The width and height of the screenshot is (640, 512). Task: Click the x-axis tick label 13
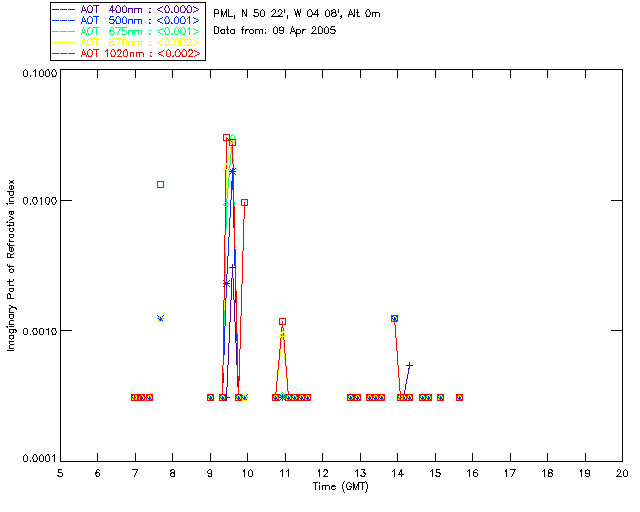tap(360, 473)
